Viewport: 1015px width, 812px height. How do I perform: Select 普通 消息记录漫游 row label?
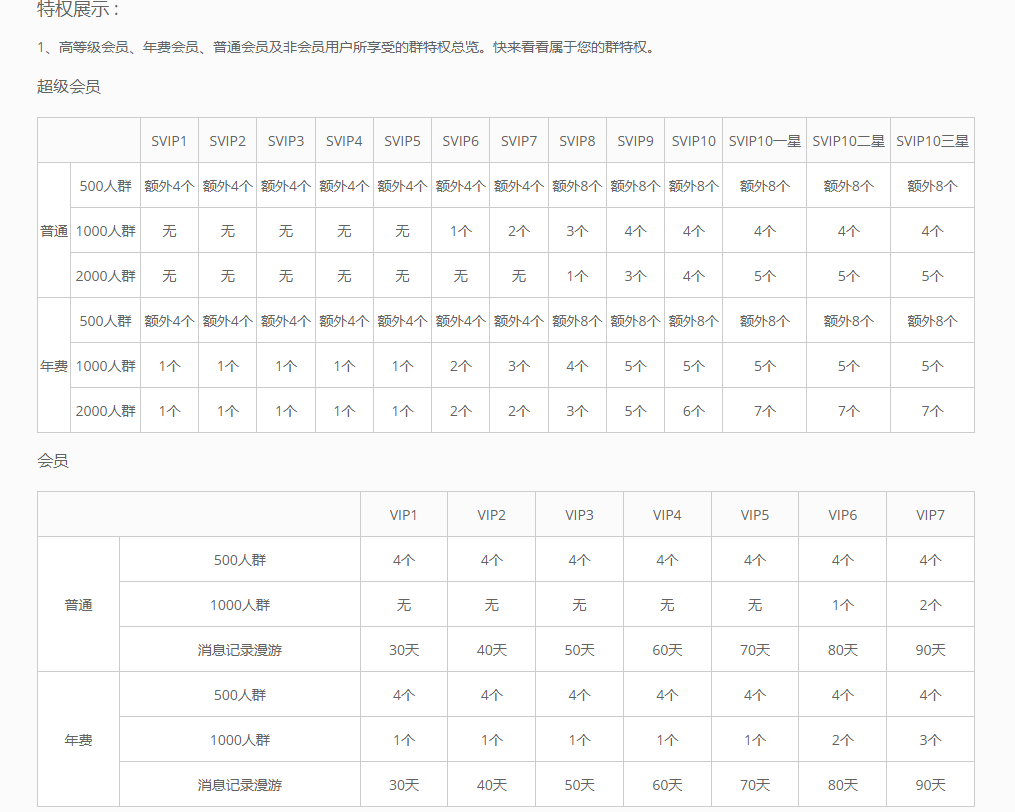(x=240, y=650)
